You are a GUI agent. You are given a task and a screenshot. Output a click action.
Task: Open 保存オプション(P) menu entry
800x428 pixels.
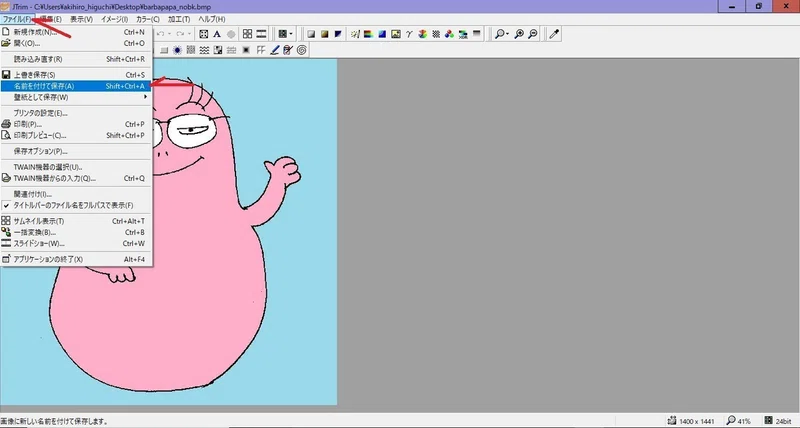(76, 151)
